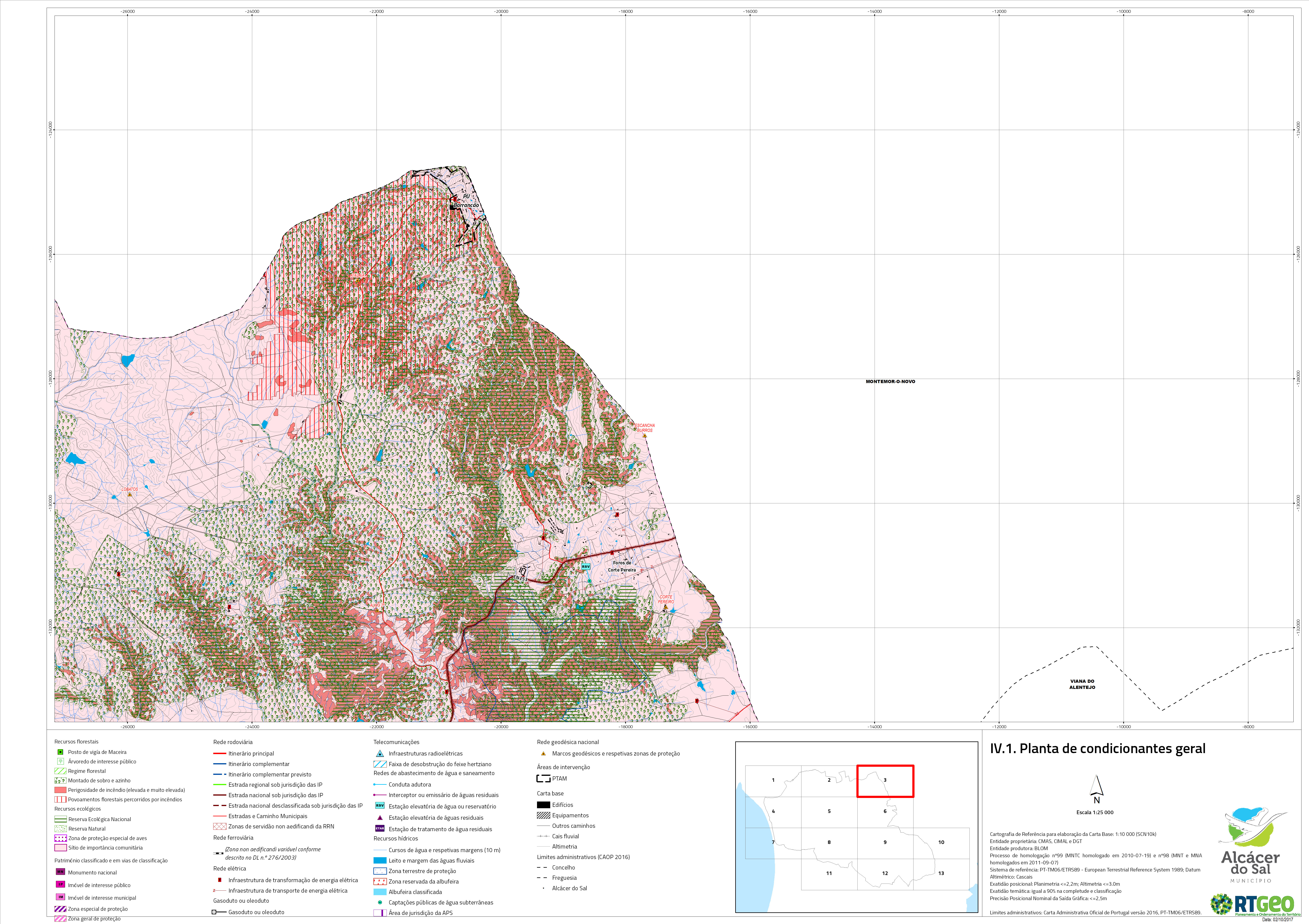Select the Captações públicas de água subterrâneas symbol
This screenshot has height=924, width=1309.
(x=380, y=902)
